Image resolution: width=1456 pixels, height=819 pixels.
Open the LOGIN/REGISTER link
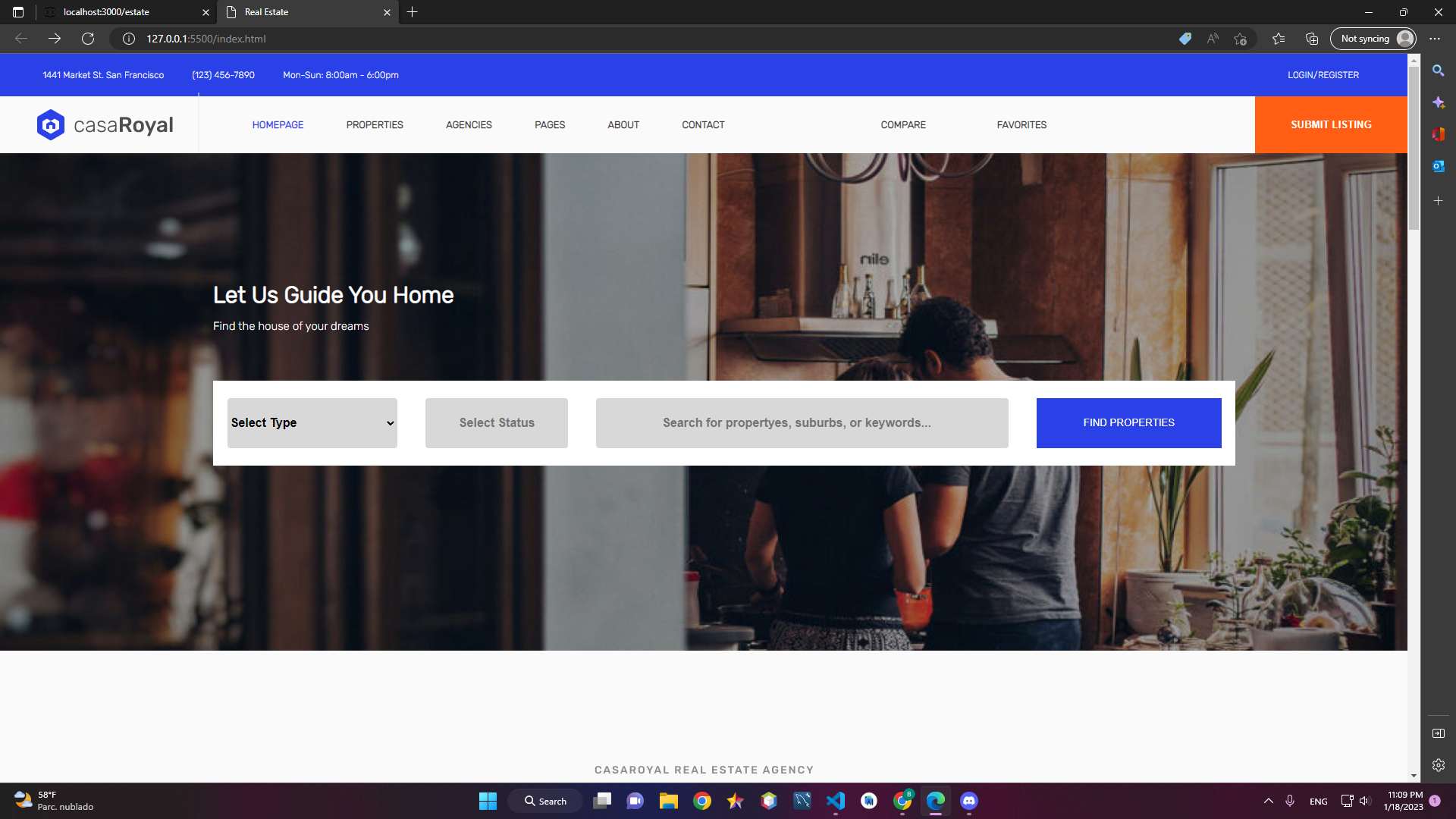1323,75
